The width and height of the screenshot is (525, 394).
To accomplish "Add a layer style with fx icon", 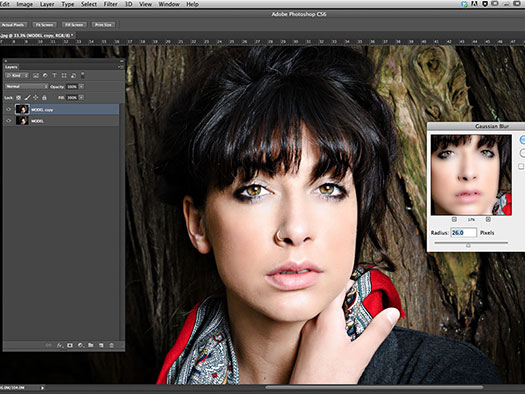I will coord(59,345).
